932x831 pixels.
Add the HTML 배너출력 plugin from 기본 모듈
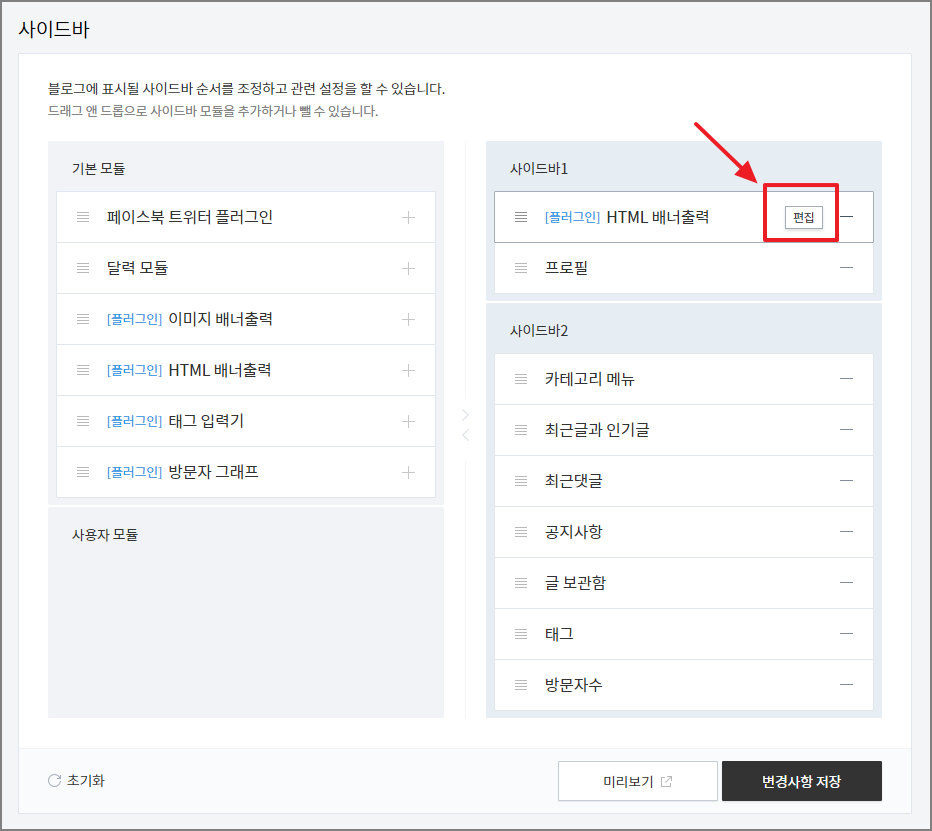point(408,370)
